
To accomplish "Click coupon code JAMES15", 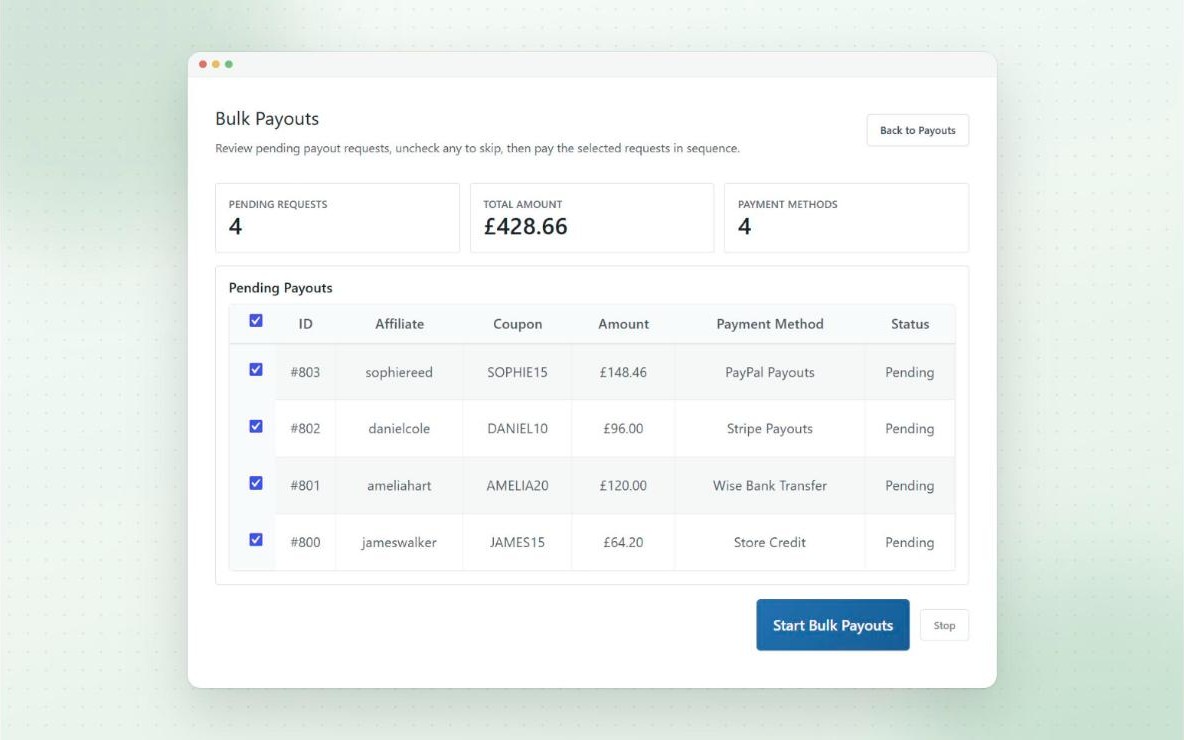I will pyautogui.click(x=517, y=542).
